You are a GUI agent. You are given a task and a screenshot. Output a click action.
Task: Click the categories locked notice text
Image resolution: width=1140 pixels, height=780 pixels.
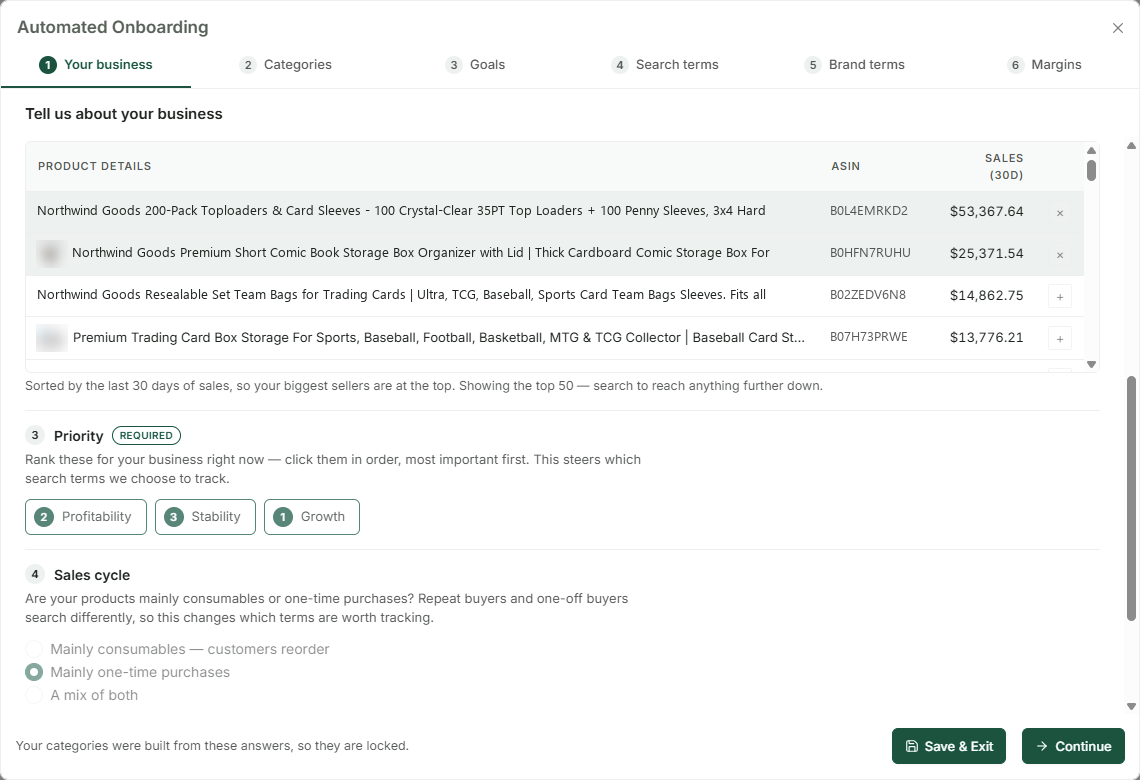pos(212,746)
